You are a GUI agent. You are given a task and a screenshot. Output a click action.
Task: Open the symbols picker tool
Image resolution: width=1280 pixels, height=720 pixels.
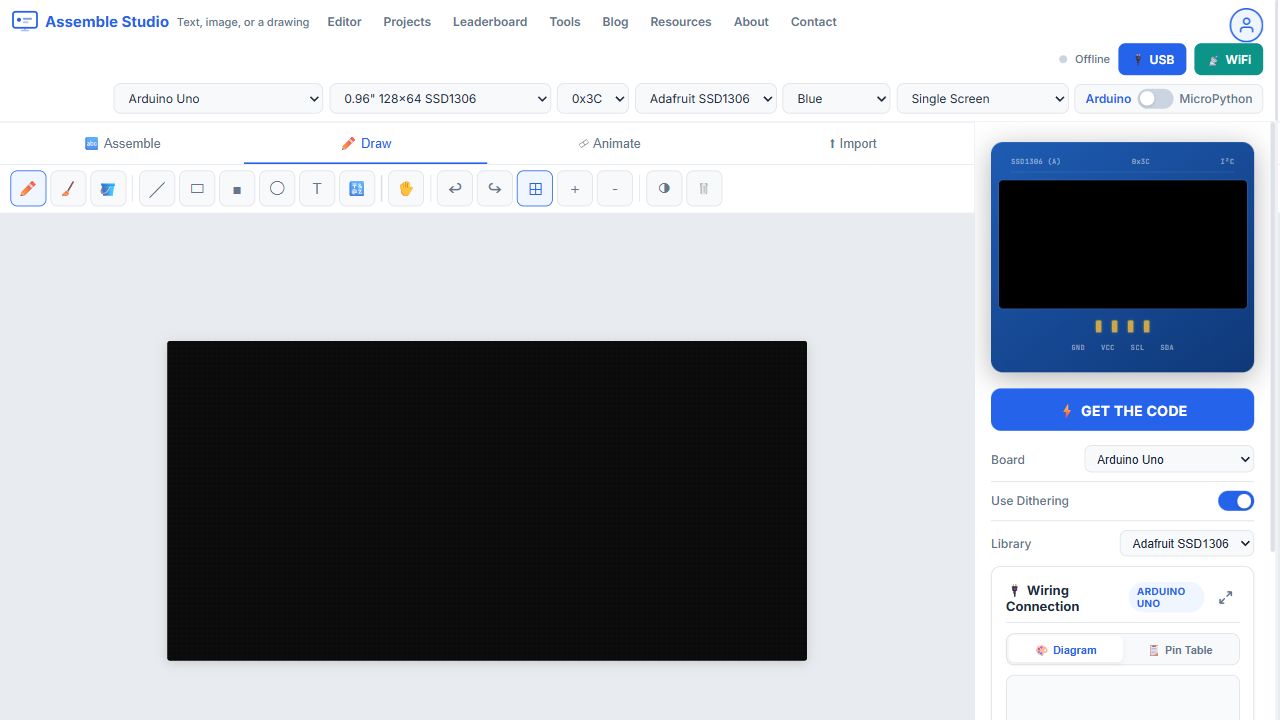click(x=357, y=188)
